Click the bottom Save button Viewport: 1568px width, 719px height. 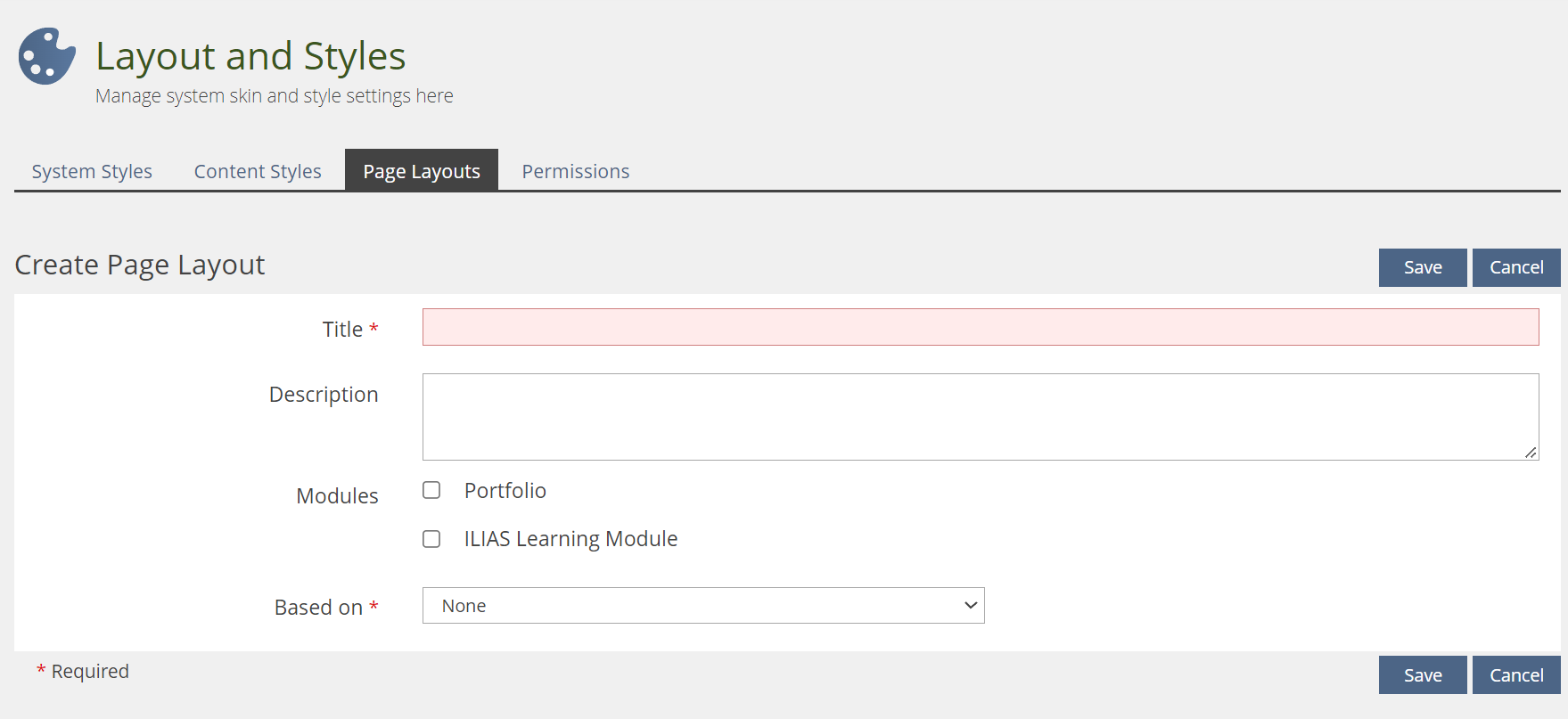pyautogui.click(x=1422, y=675)
